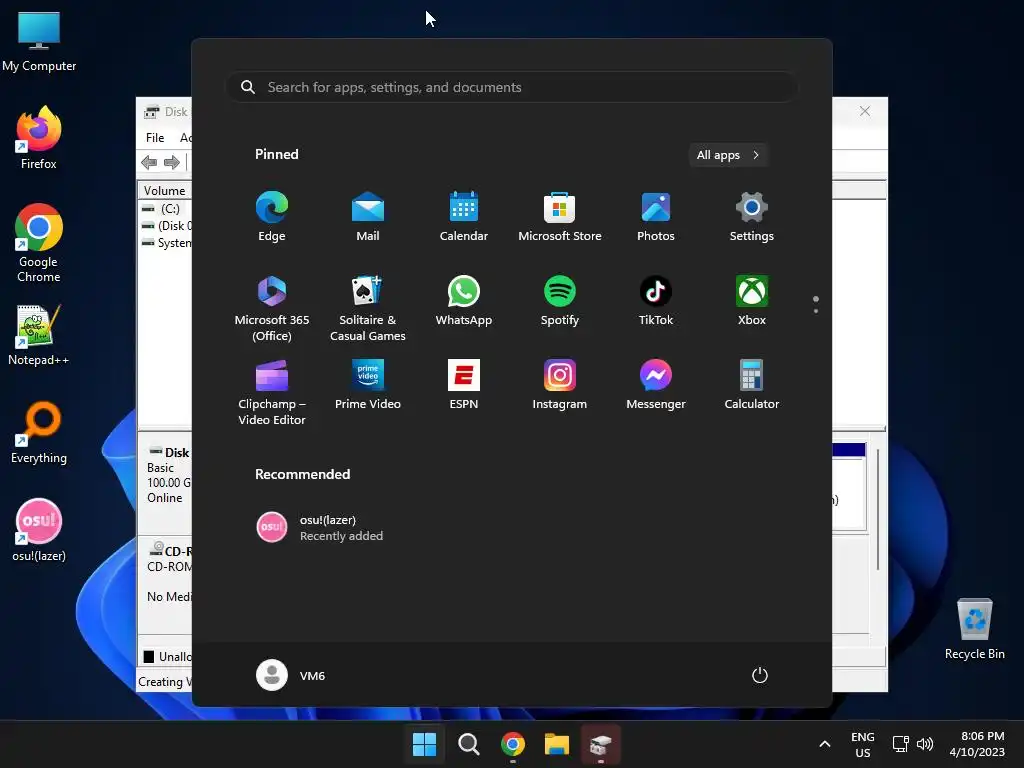This screenshot has width=1024, height=768.
Task: Click the Start menu search box
Action: [x=512, y=88]
